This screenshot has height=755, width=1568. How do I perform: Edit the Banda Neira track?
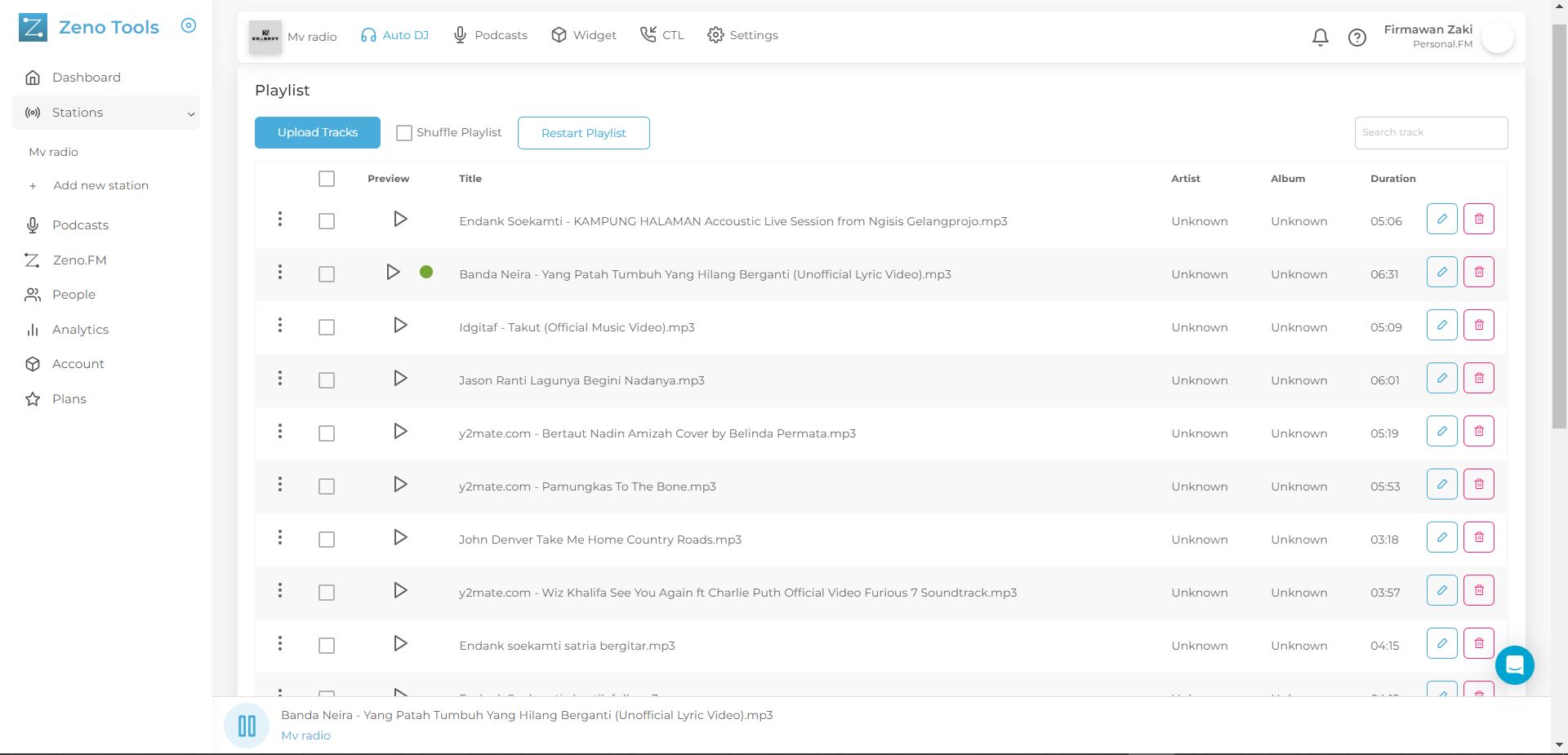coord(1442,272)
